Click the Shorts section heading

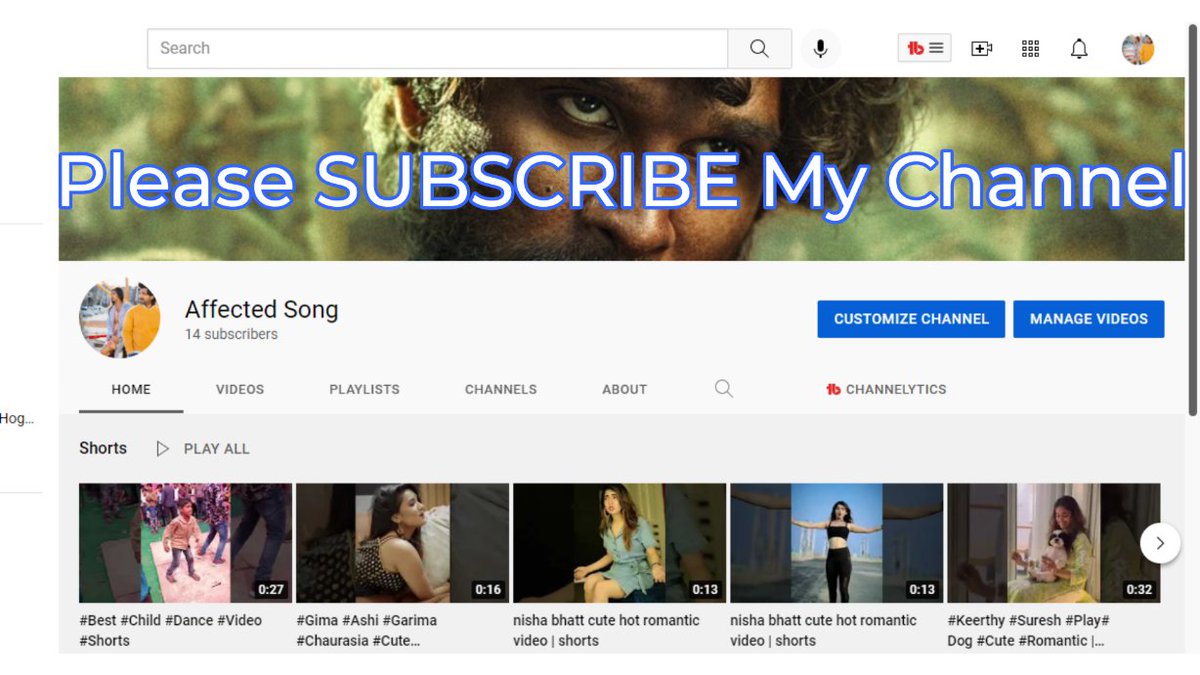click(103, 448)
